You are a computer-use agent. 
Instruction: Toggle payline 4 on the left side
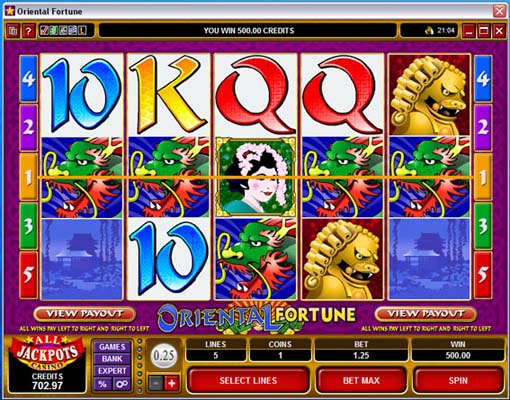(x=28, y=79)
